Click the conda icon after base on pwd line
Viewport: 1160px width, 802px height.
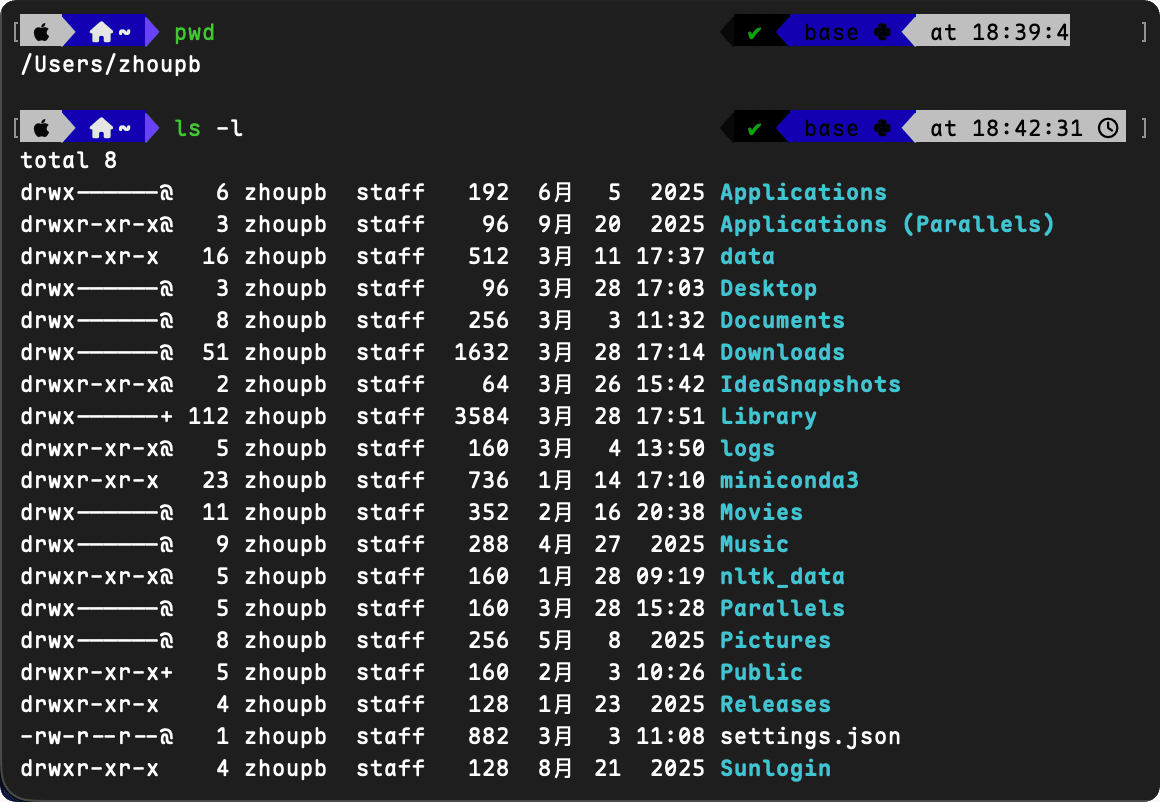882,33
